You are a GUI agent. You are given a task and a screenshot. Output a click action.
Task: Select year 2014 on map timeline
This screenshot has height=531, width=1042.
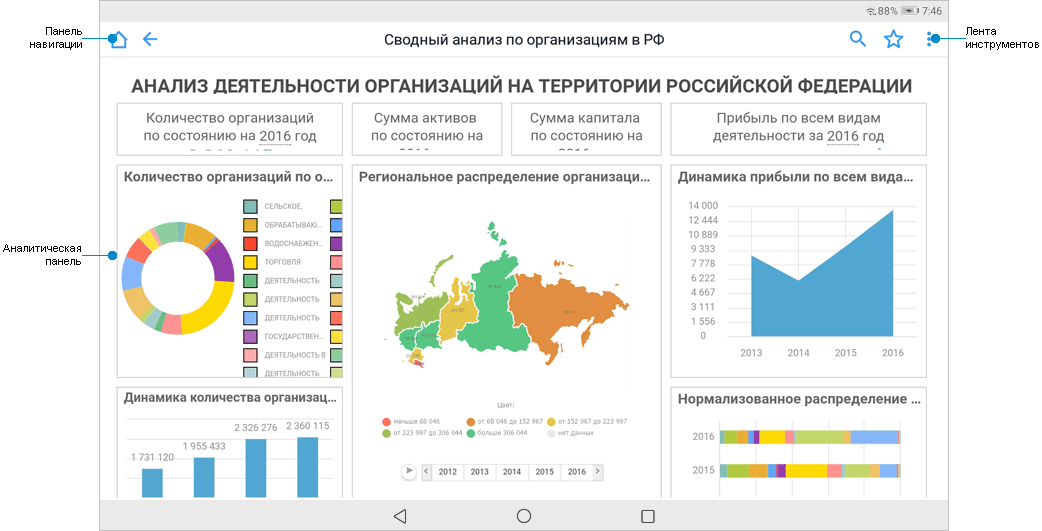coord(512,471)
